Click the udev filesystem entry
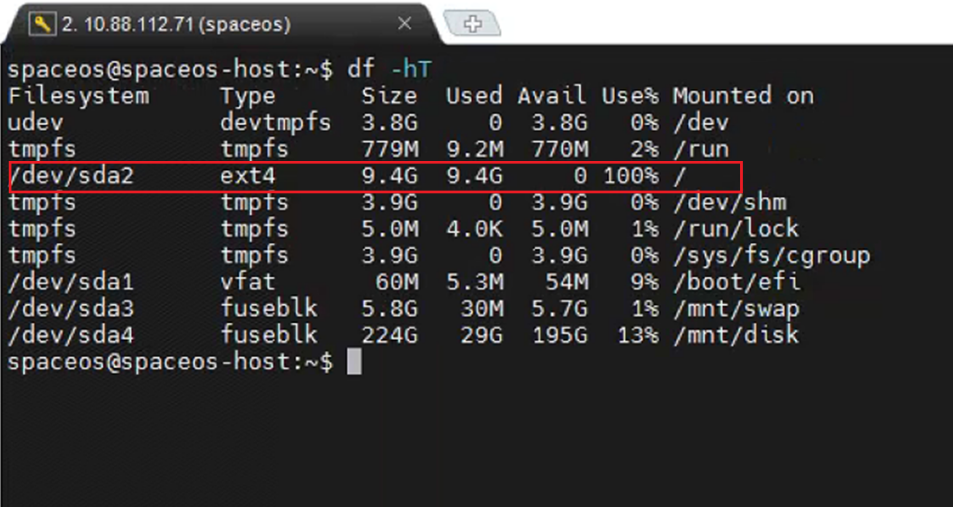The width and height of the screenshot is (953, 507). [36, 123]
